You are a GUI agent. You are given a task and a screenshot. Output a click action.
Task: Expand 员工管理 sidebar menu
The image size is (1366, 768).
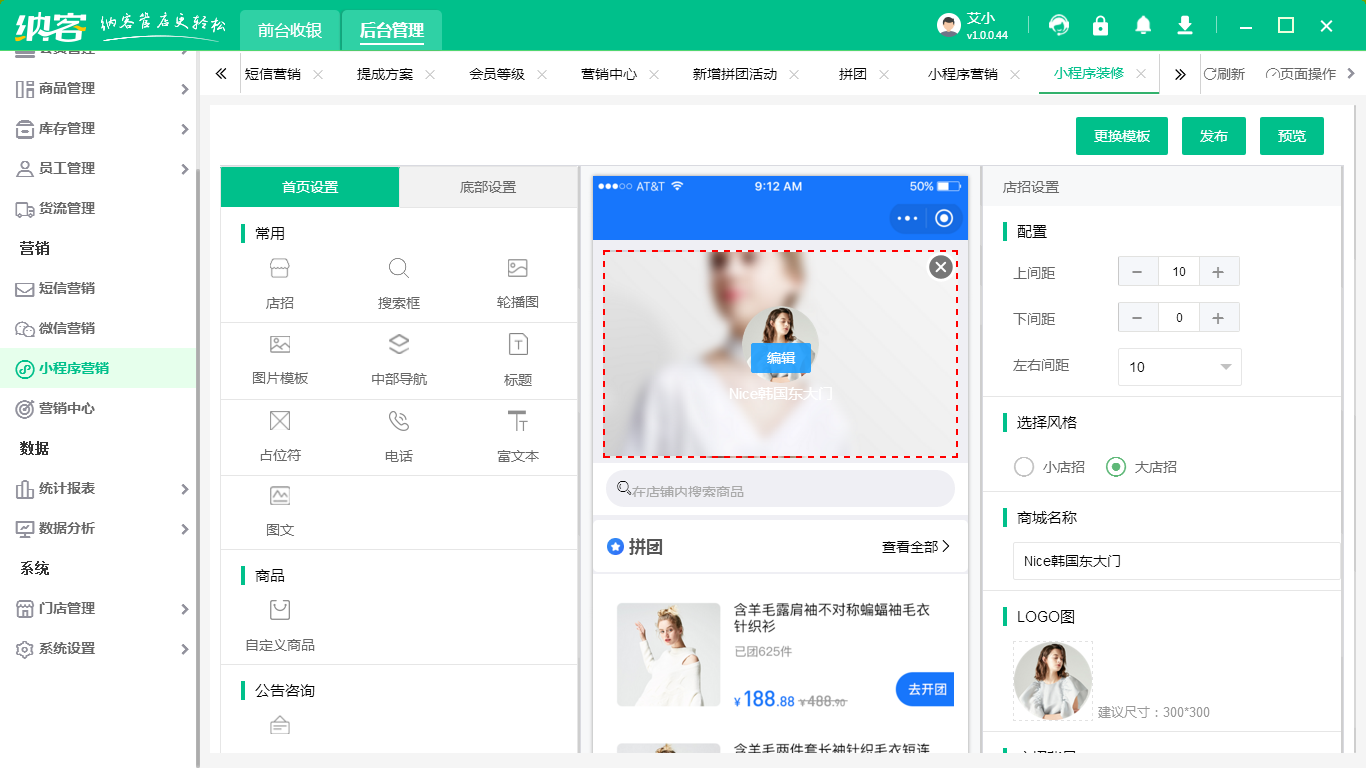click(98, 168)
